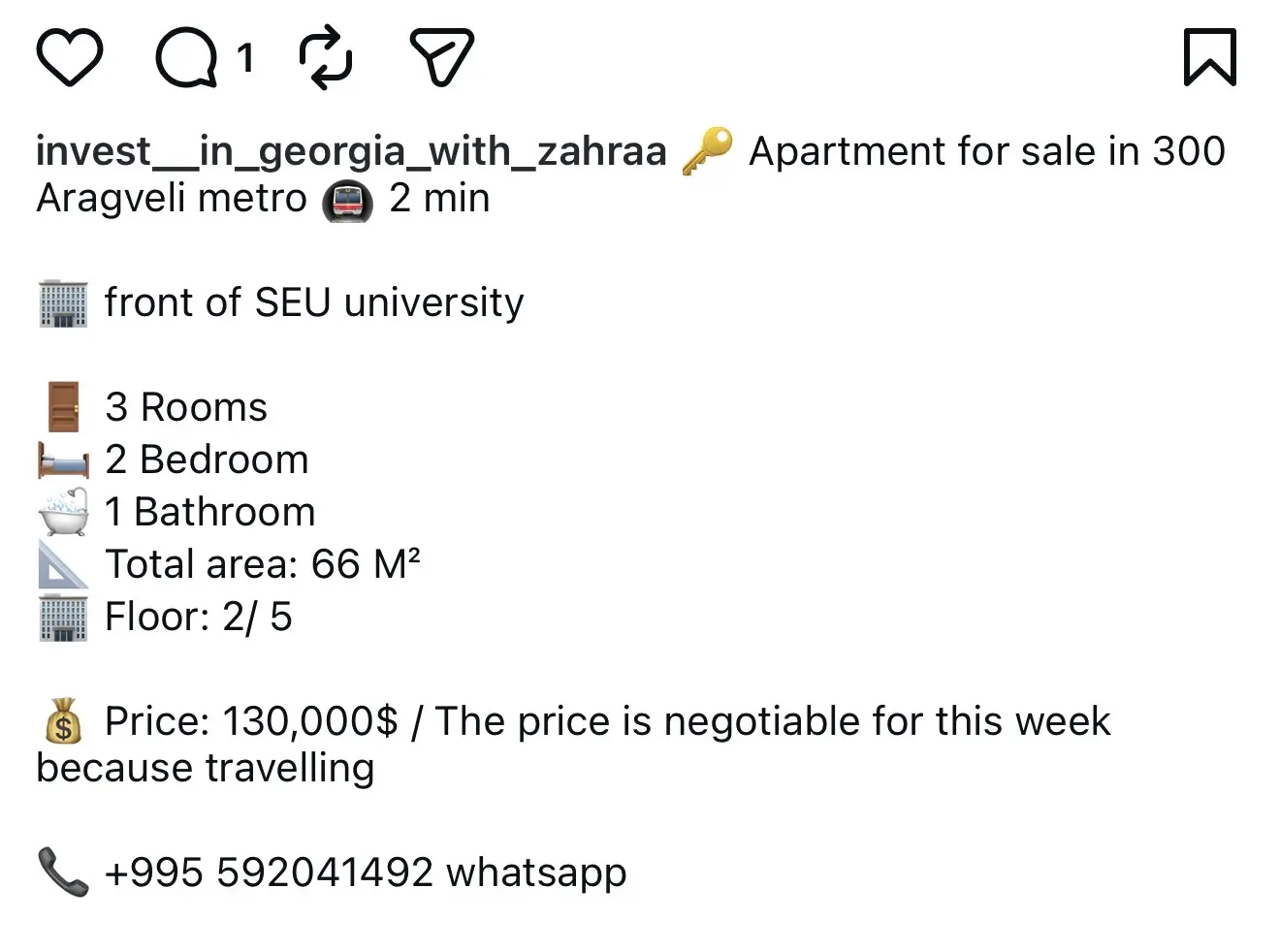Screen dimensions: 1280x952
Task: Tap the comment count number 1
Action: coord(245,58)
